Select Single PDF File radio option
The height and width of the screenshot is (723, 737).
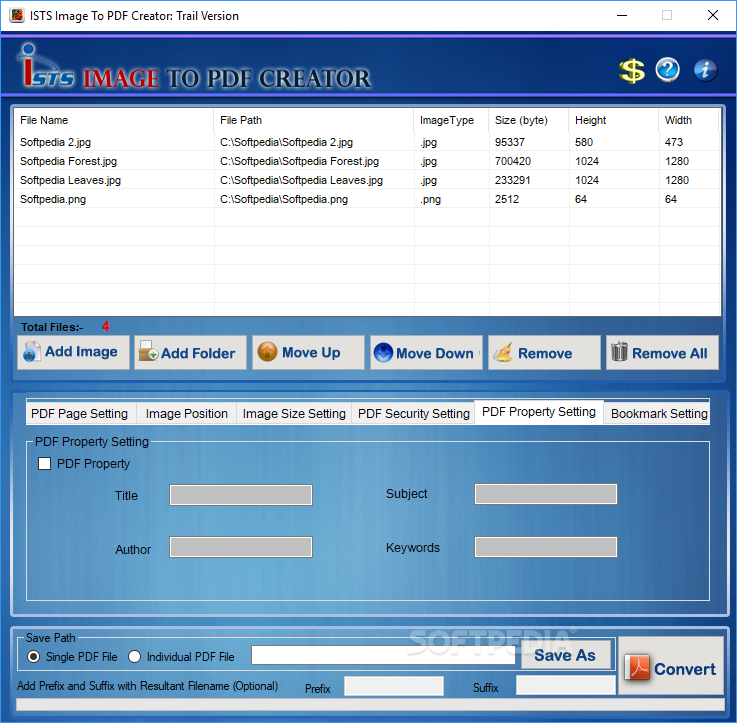click(x=34, y=656)
